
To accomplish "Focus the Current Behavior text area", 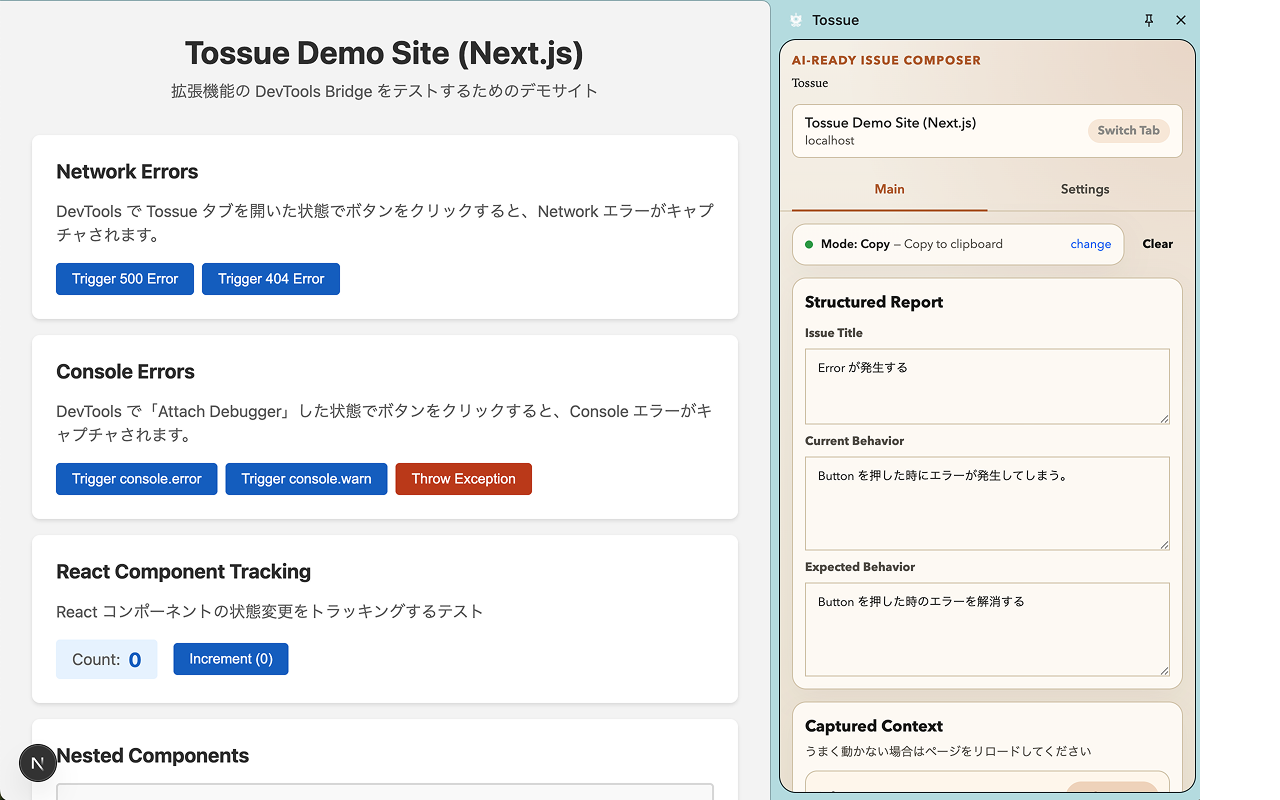I will pyautogui.click(x=987, y=503).
